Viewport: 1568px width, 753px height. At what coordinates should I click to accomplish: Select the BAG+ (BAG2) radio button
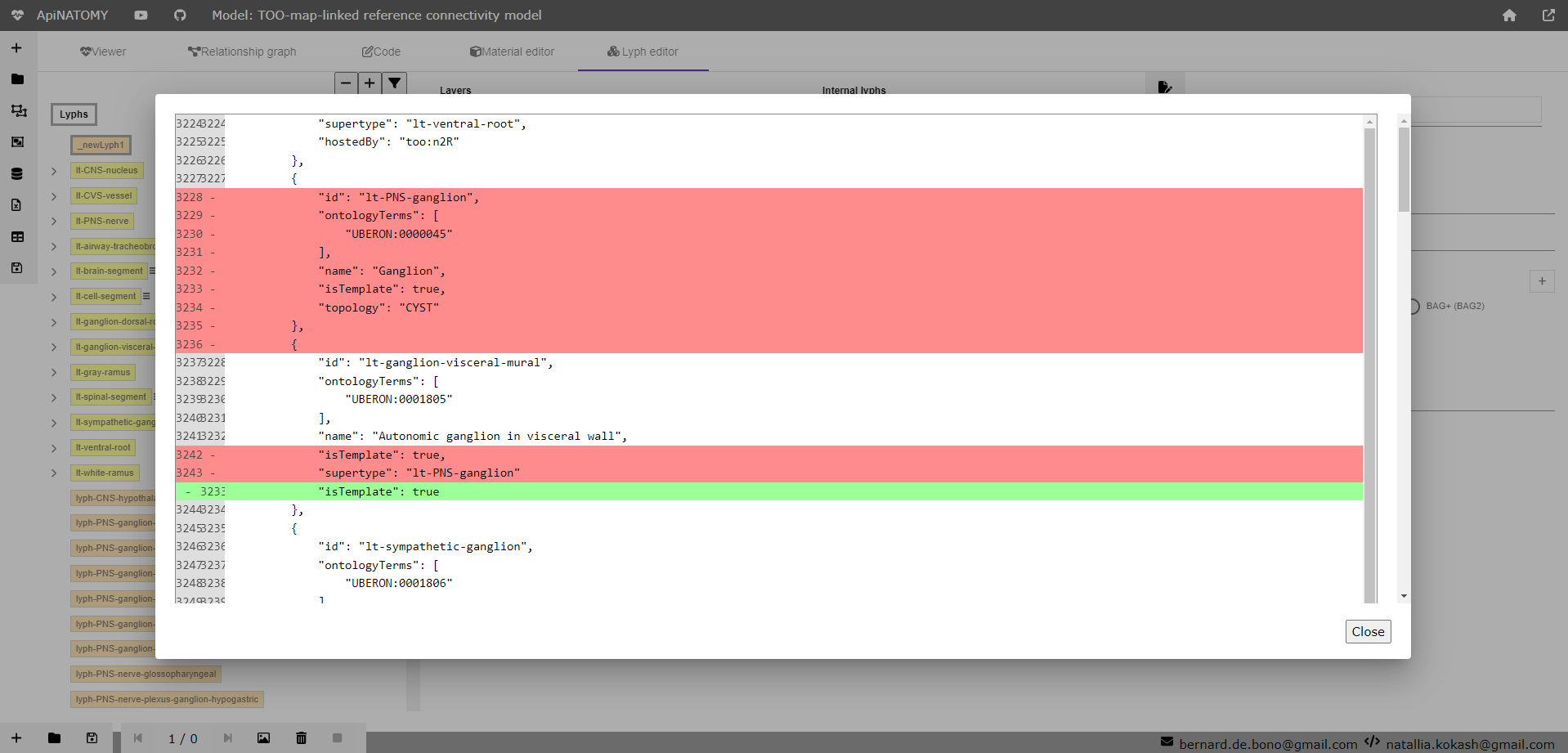click(x=1413, y=307)
